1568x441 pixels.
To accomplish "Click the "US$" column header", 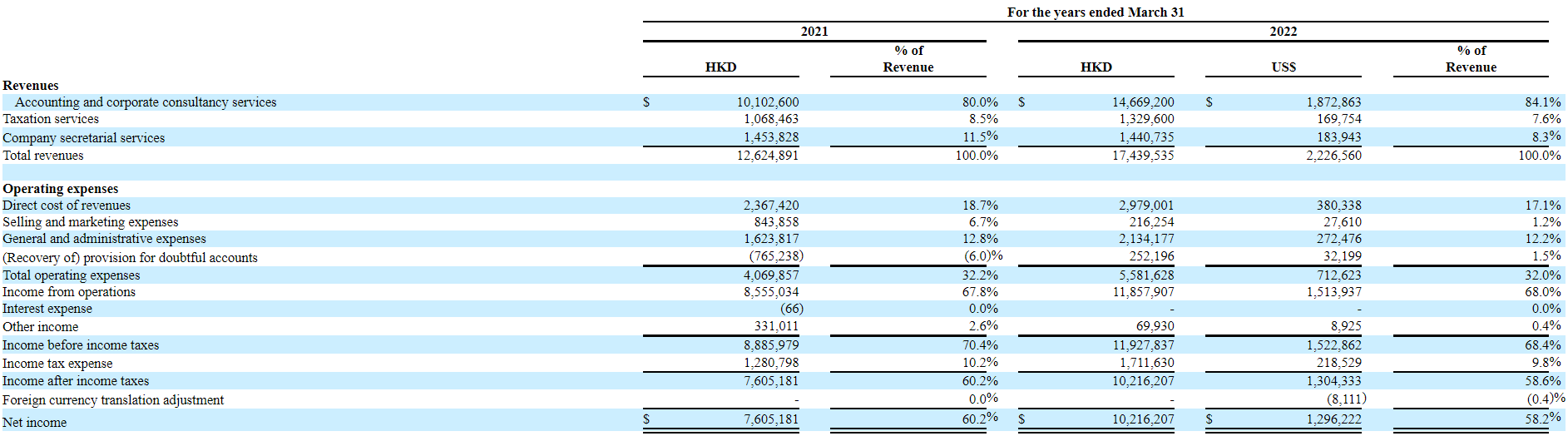I will tap(1283, 67).
